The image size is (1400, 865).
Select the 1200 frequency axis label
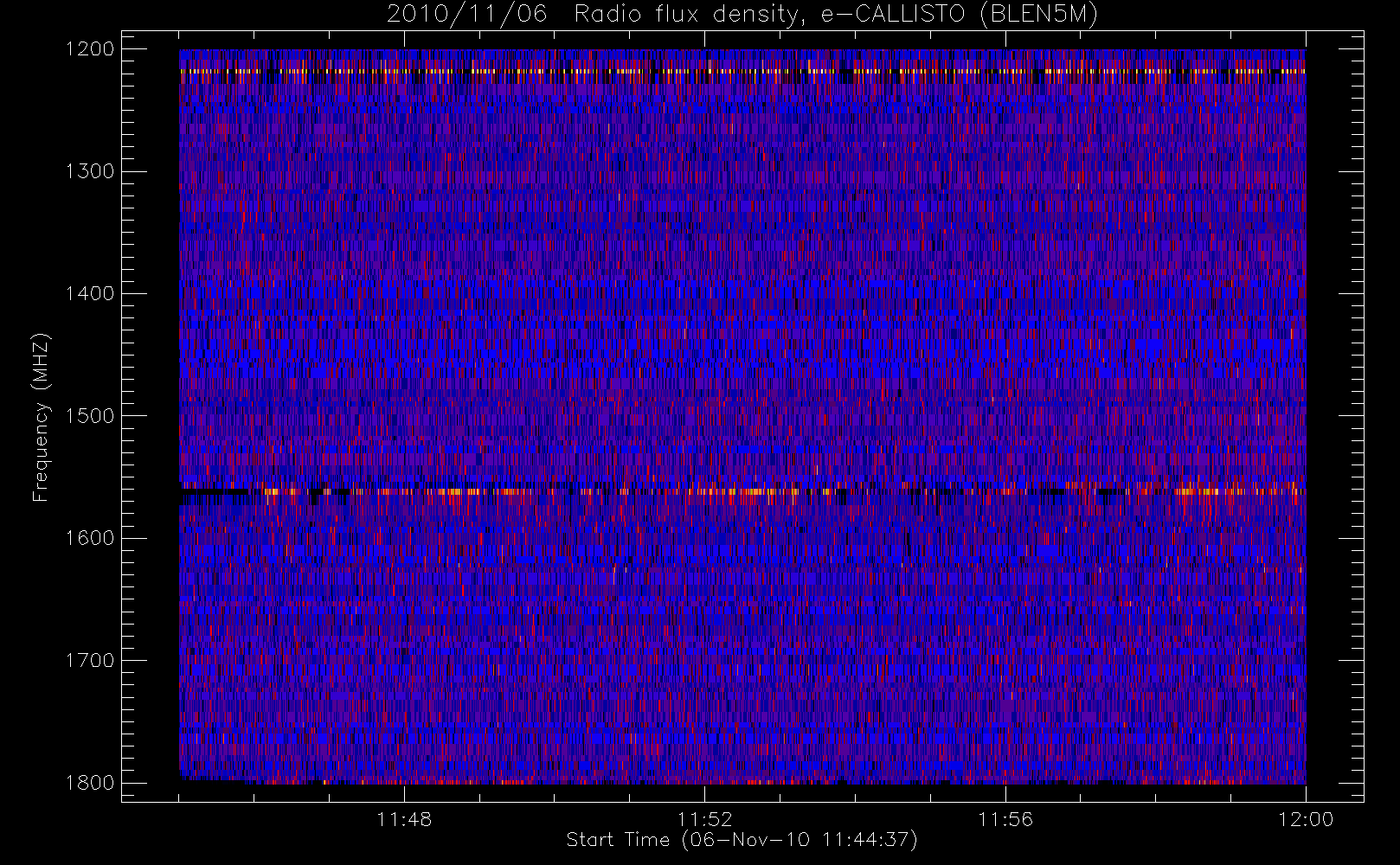point(90,49)
